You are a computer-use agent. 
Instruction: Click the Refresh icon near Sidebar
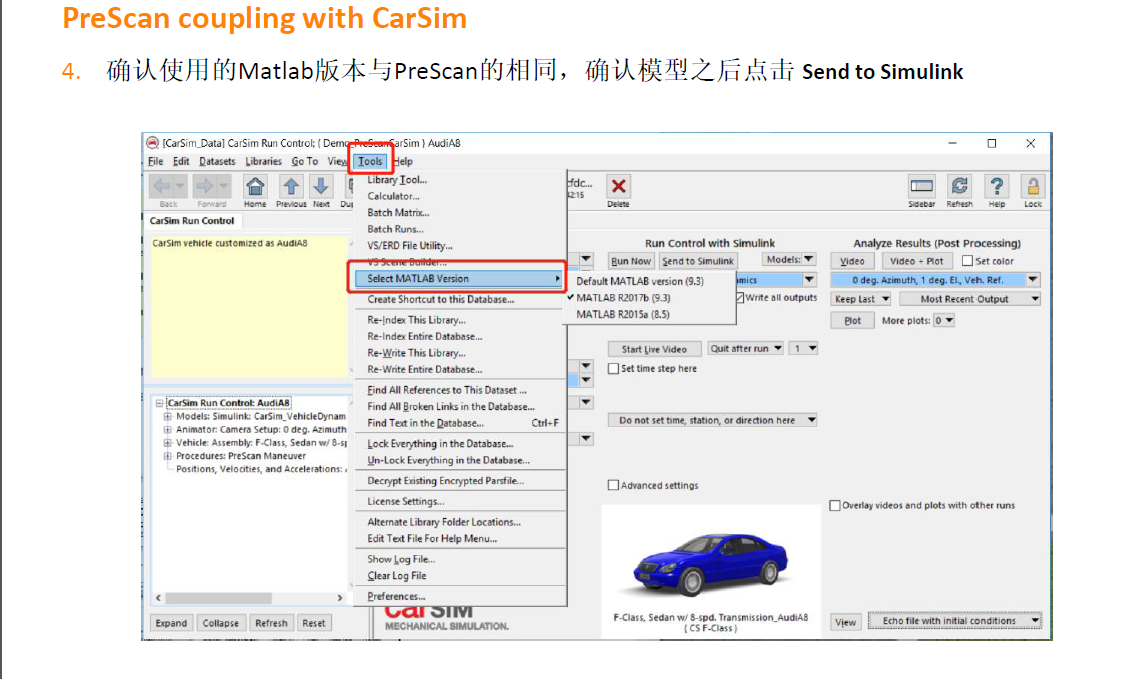(x=959, y=187)
